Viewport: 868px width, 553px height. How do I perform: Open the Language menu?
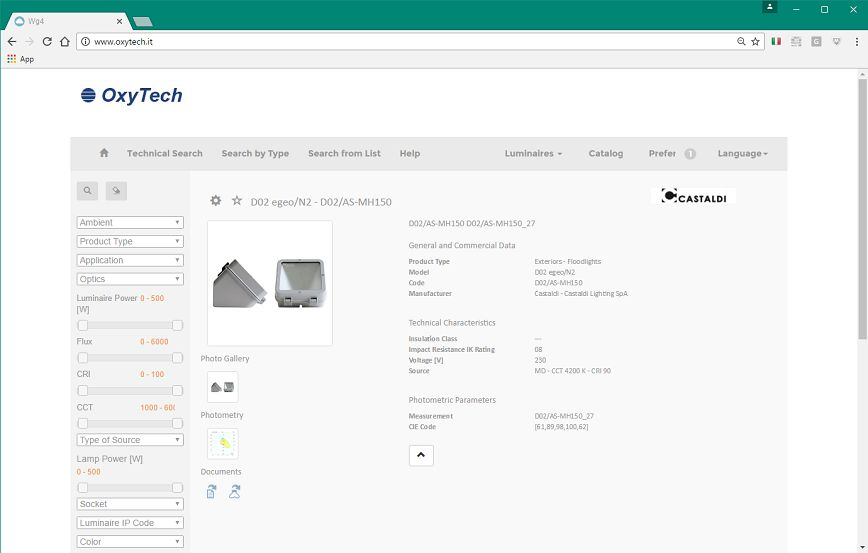(x=742, y=154)
